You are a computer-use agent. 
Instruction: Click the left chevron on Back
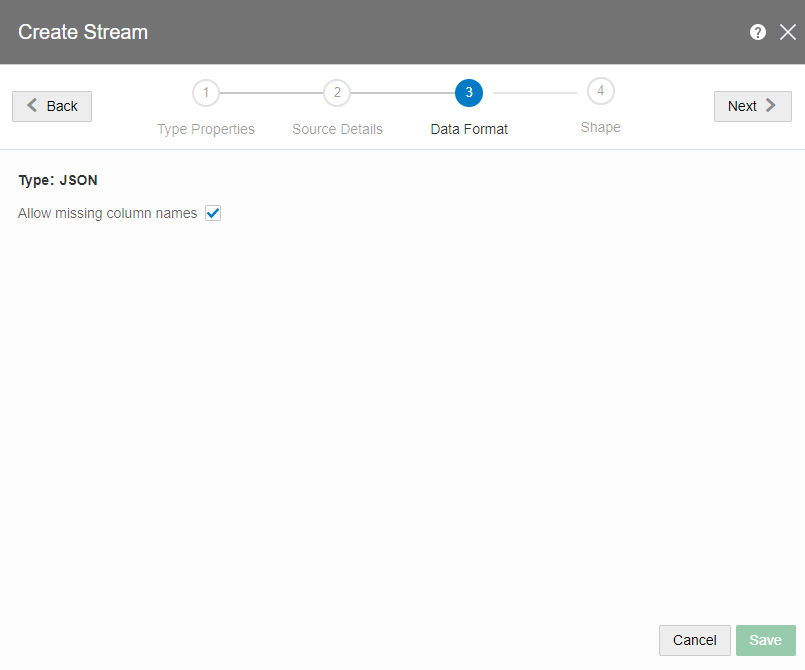point(33,106)
